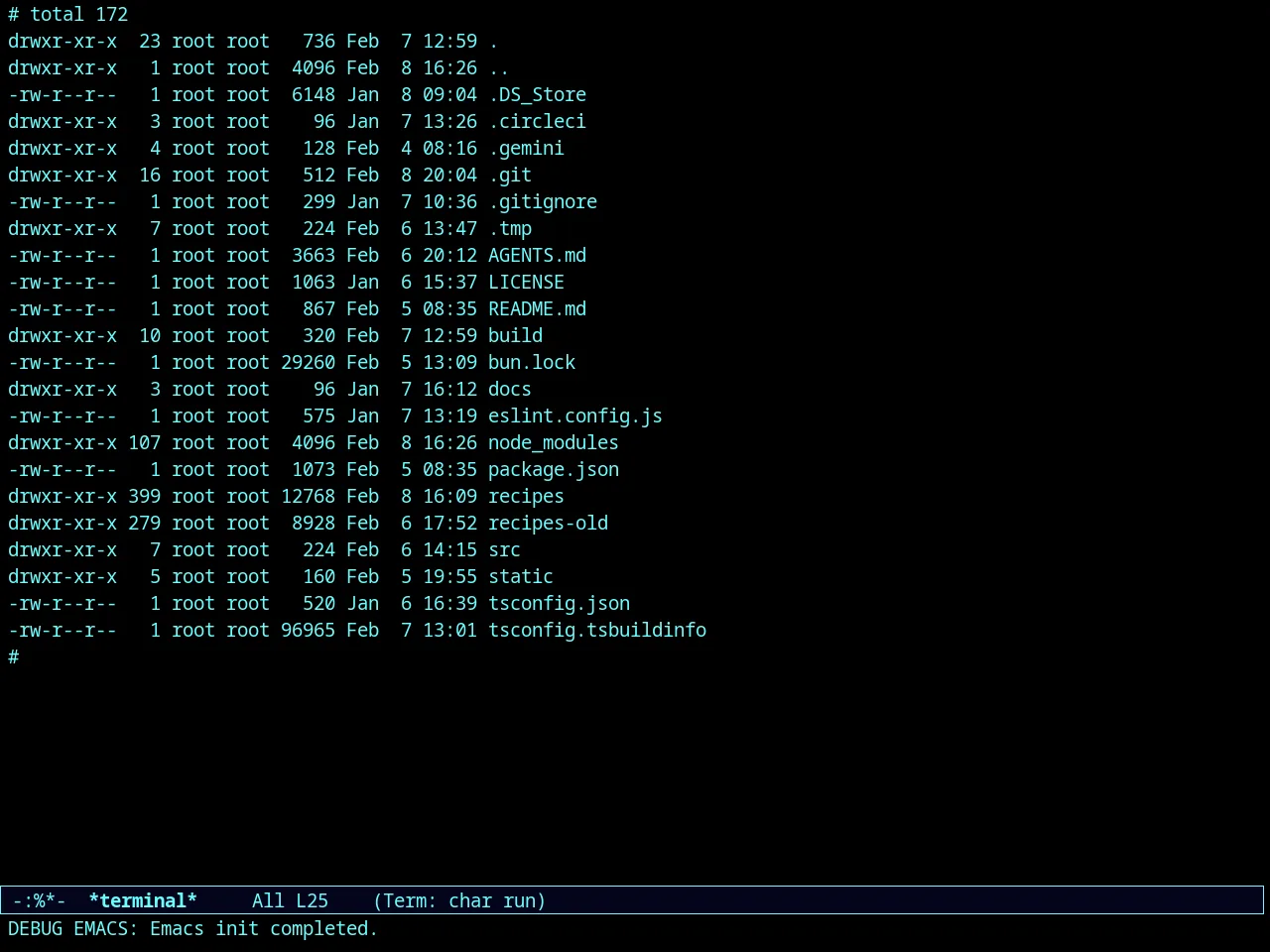Select the .gitignore file name
Image resolution: width=1270 pixels, height=952 pixels.
coord(543,202)
